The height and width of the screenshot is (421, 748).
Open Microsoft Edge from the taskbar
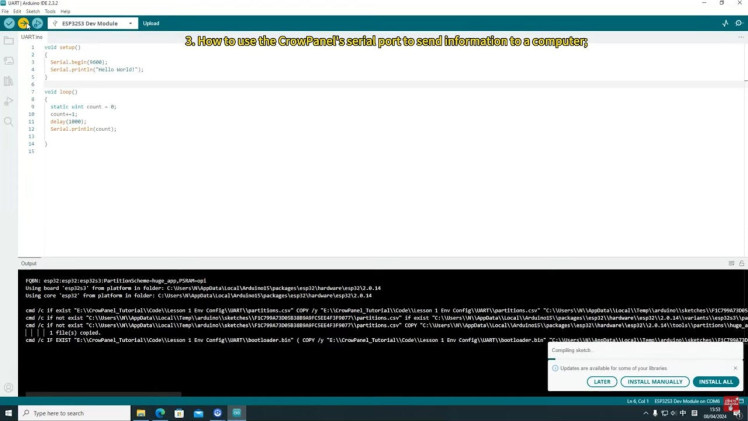coord(160,413)
